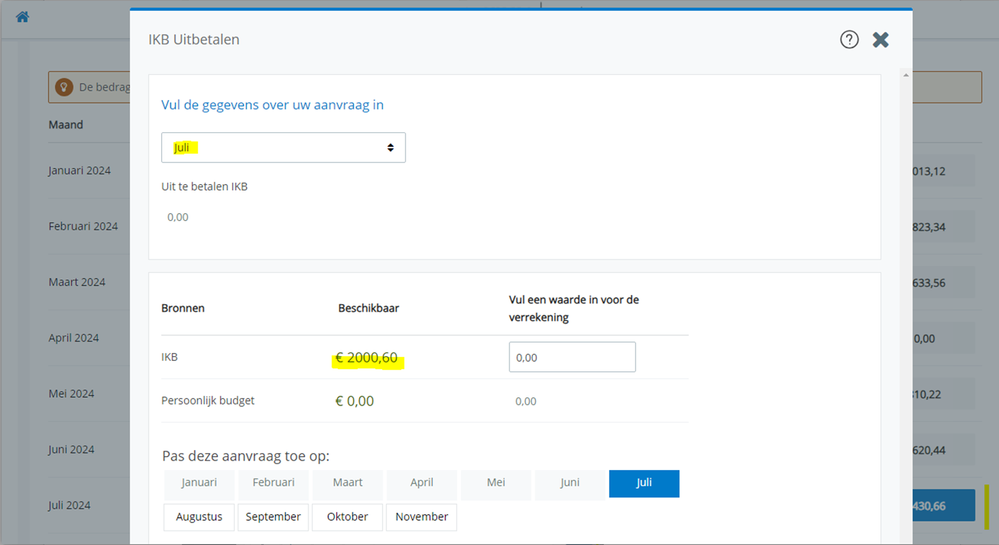Click the IKB Uitbetalen dialog title

click(194, 40)
